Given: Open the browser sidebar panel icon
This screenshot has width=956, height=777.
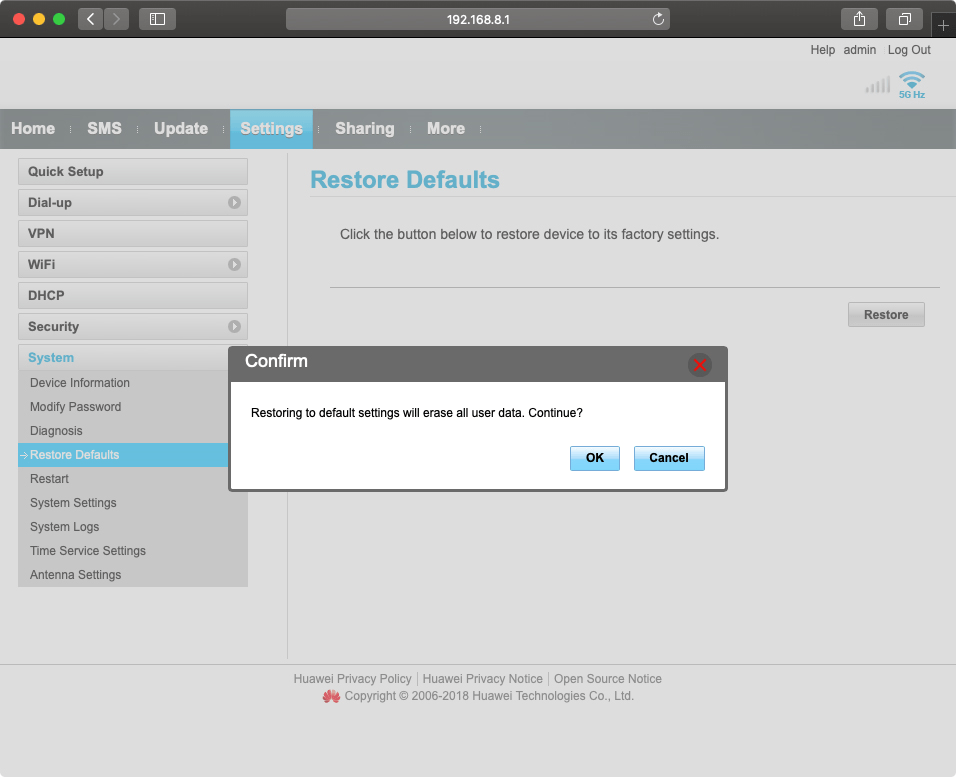Looking at the screenshot, I should pyautogui.click(x=156, y=18).
